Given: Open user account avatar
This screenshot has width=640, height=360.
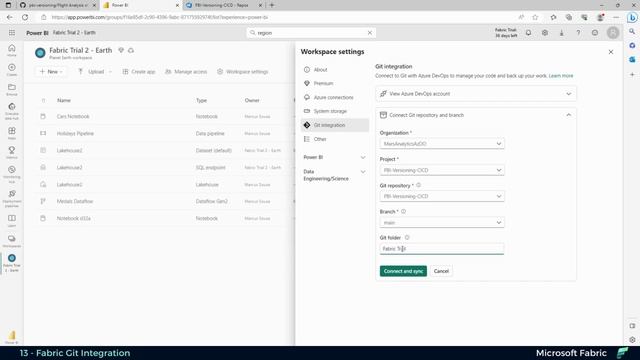Looking at the screenshot, I should point(613,33).
